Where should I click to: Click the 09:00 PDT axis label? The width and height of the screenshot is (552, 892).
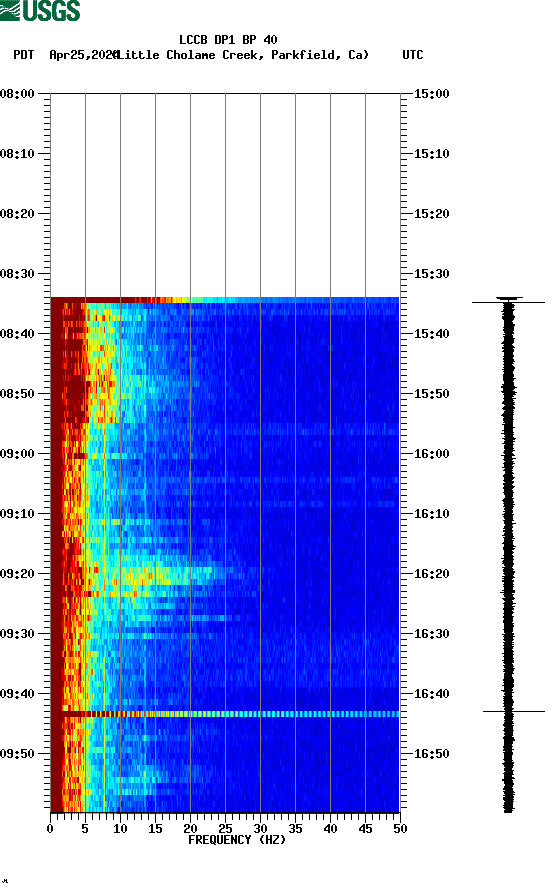pyautogui.click(x=17, y=453)
